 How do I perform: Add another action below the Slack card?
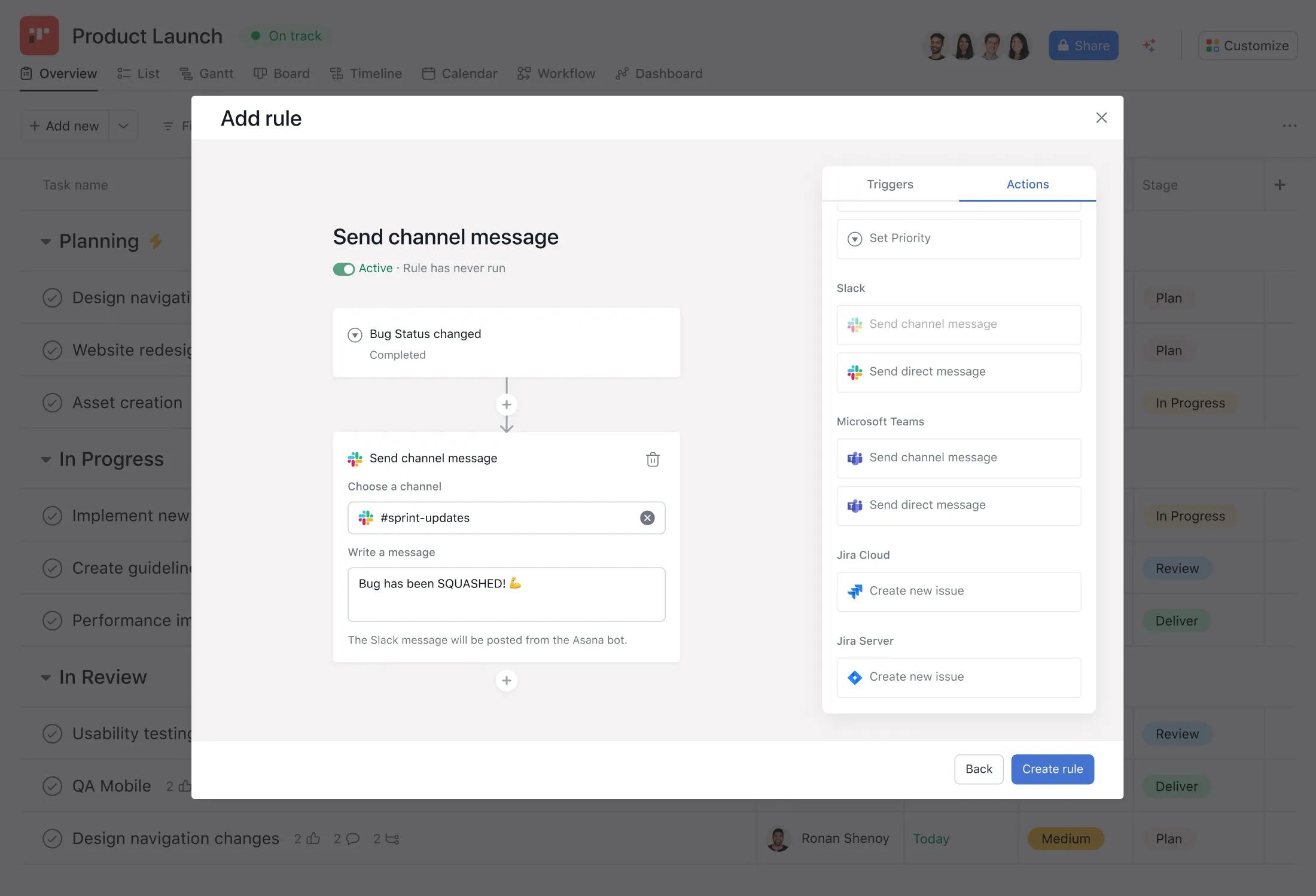tap(507, 681)
